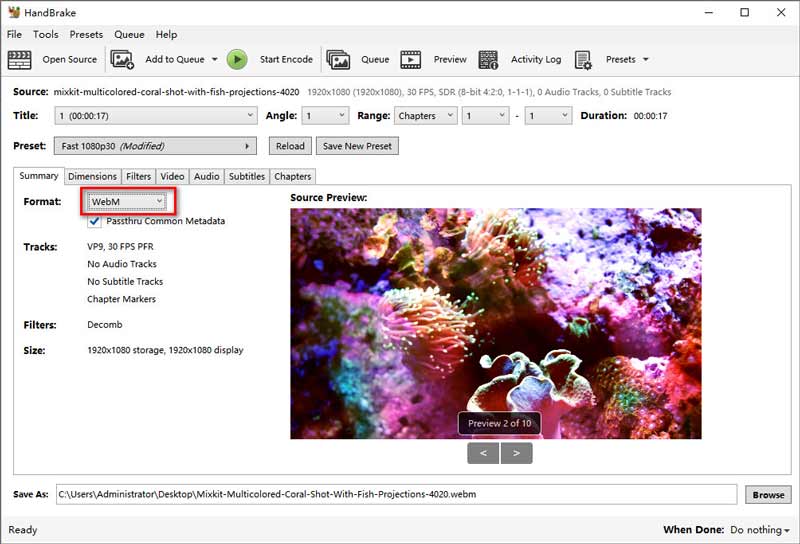Click '1920x1080 storage' size text
This screenshot has width=800, height=544.
(126, 350)
